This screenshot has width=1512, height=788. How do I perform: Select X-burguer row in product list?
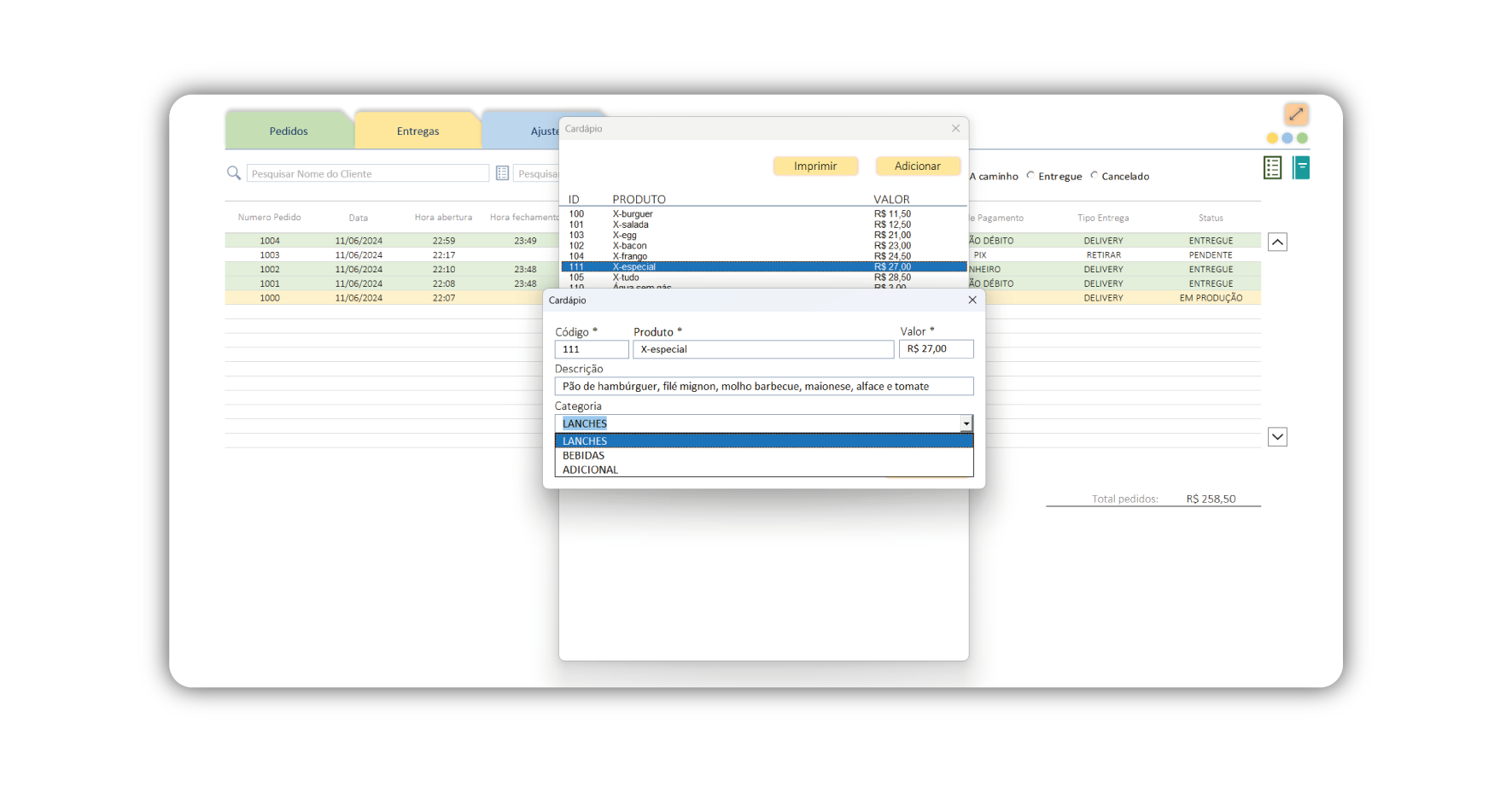point(764,214)
